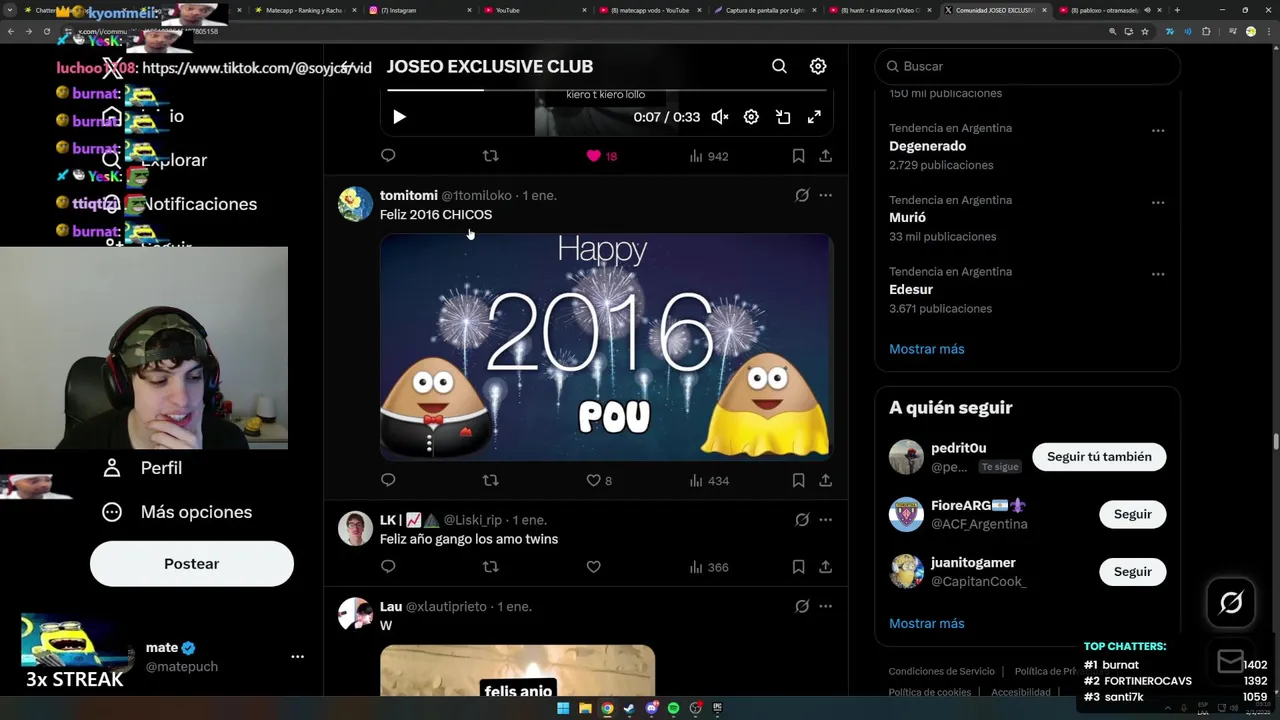Switch to the YouTube browser tab

[x=536, y=10]
